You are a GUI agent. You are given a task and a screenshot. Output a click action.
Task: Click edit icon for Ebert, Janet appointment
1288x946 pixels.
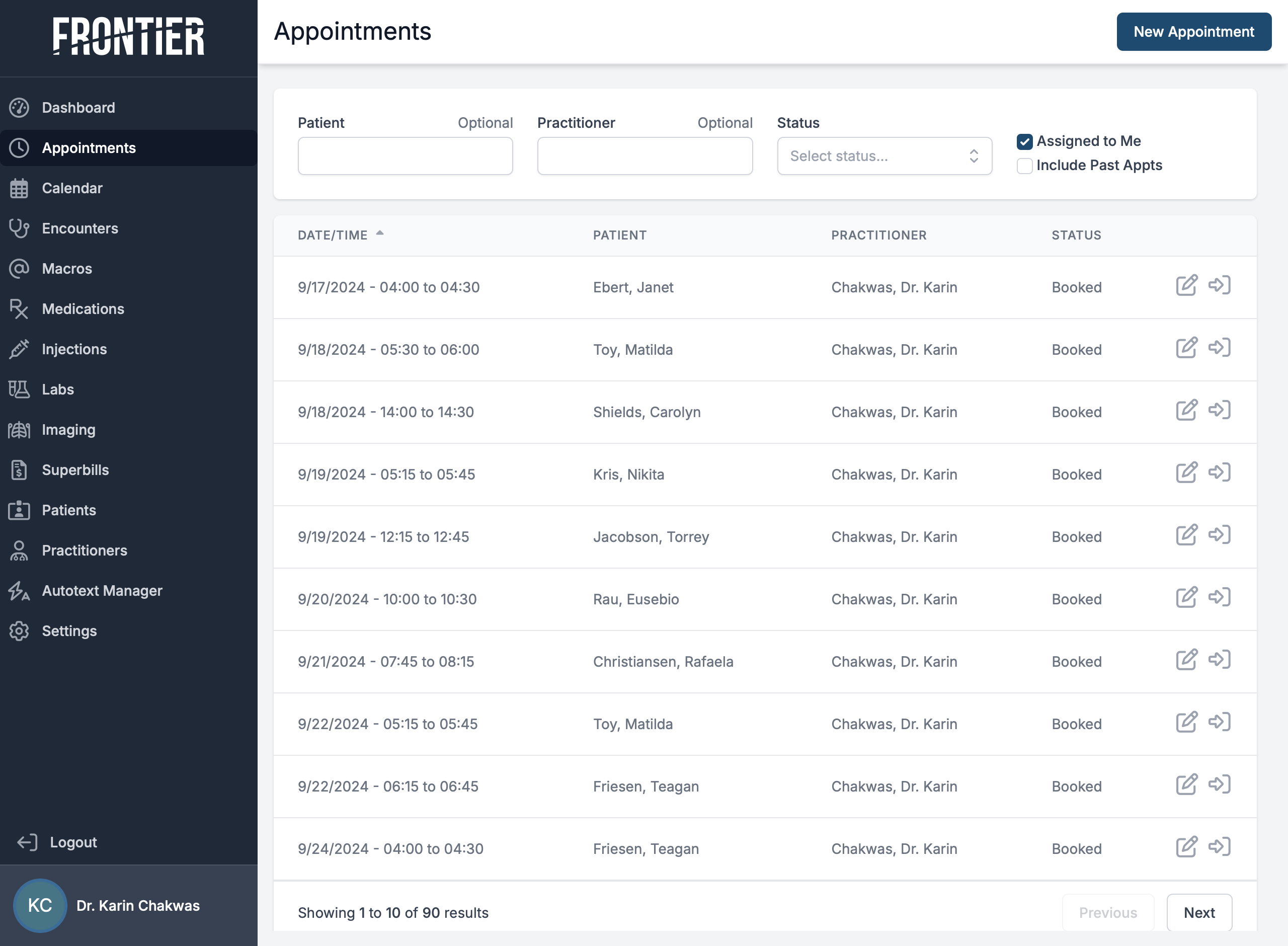[1186, 285]
